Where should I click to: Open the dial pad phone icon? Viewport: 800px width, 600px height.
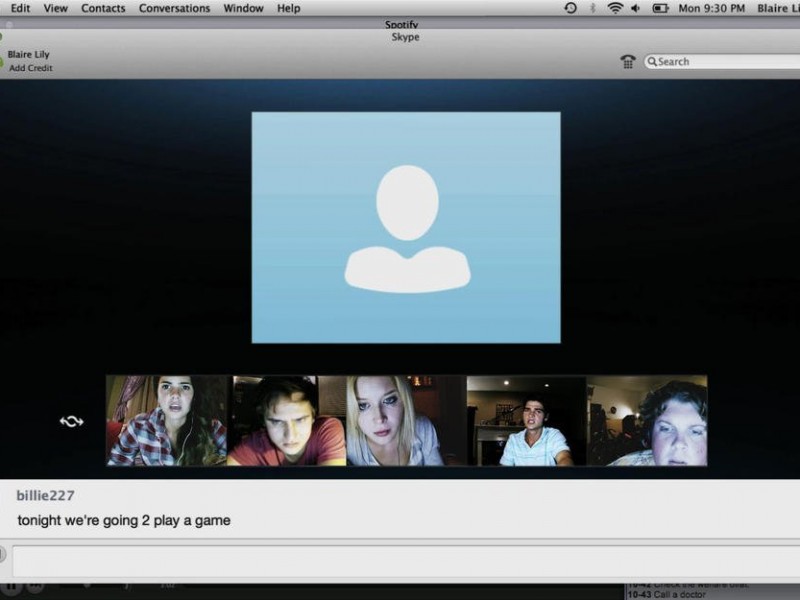[628, 61]
